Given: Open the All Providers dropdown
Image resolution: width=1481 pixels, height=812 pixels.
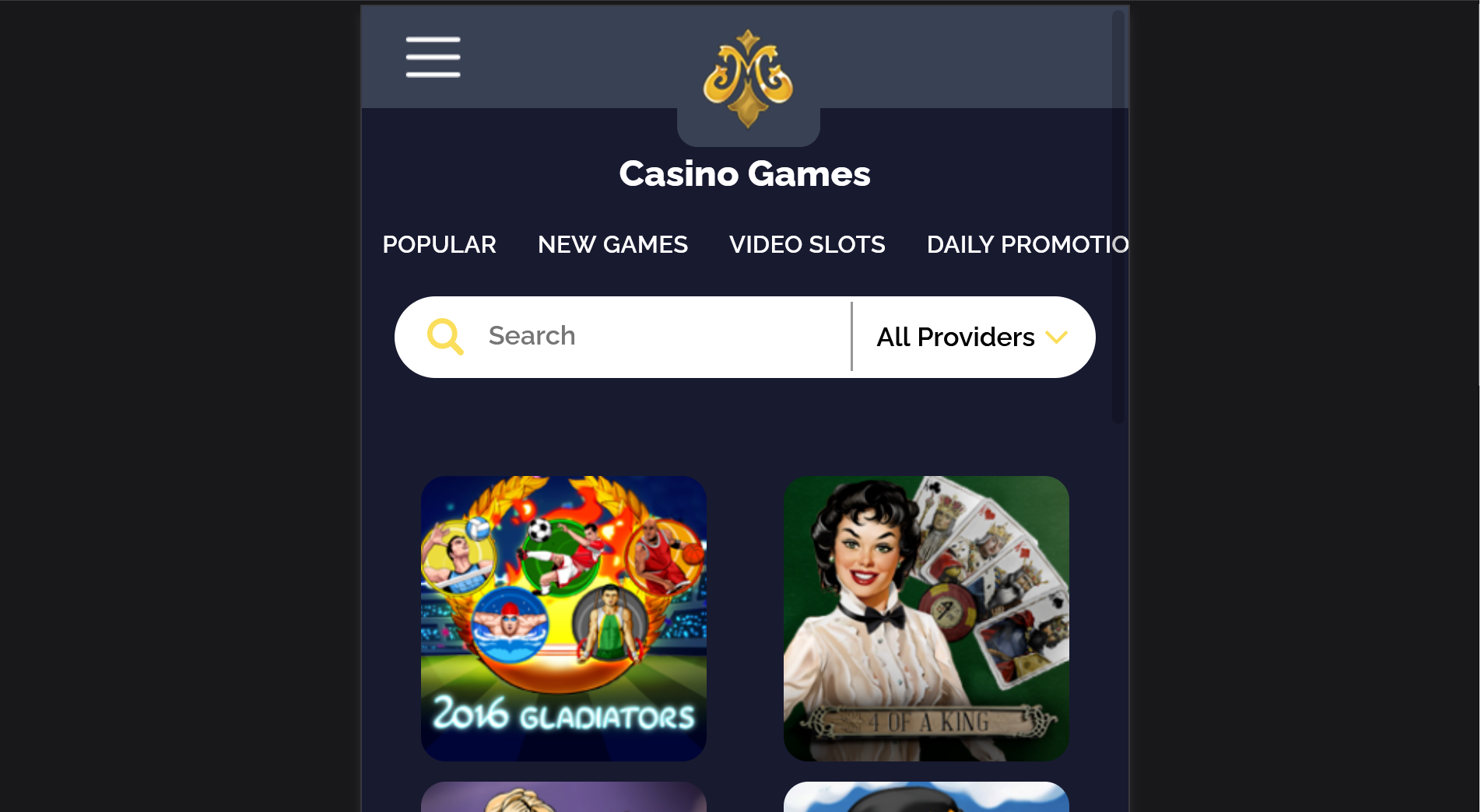Looking at the screenshot, I should (972, 337).
